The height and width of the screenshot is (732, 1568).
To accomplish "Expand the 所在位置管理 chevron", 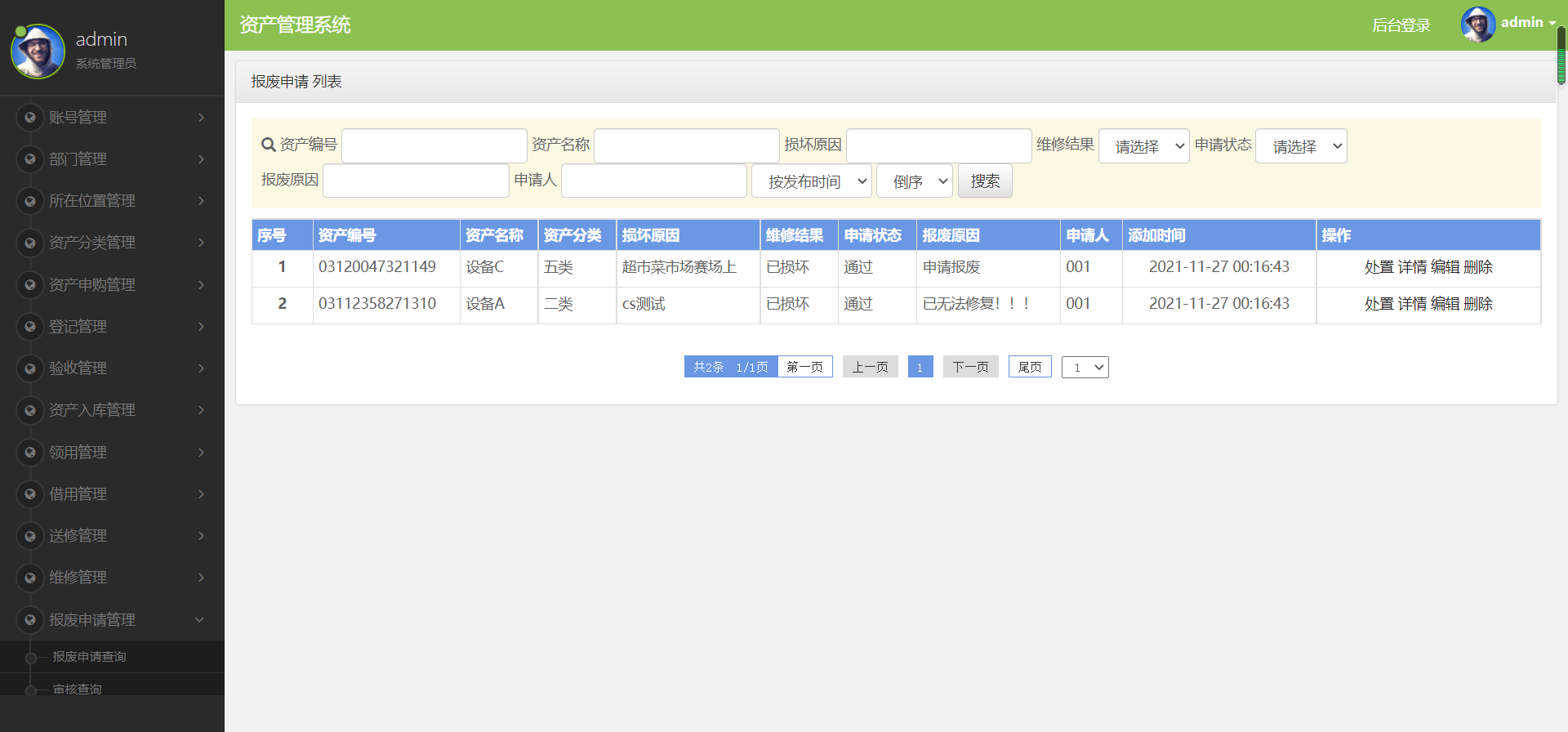I will click(201, 201).
